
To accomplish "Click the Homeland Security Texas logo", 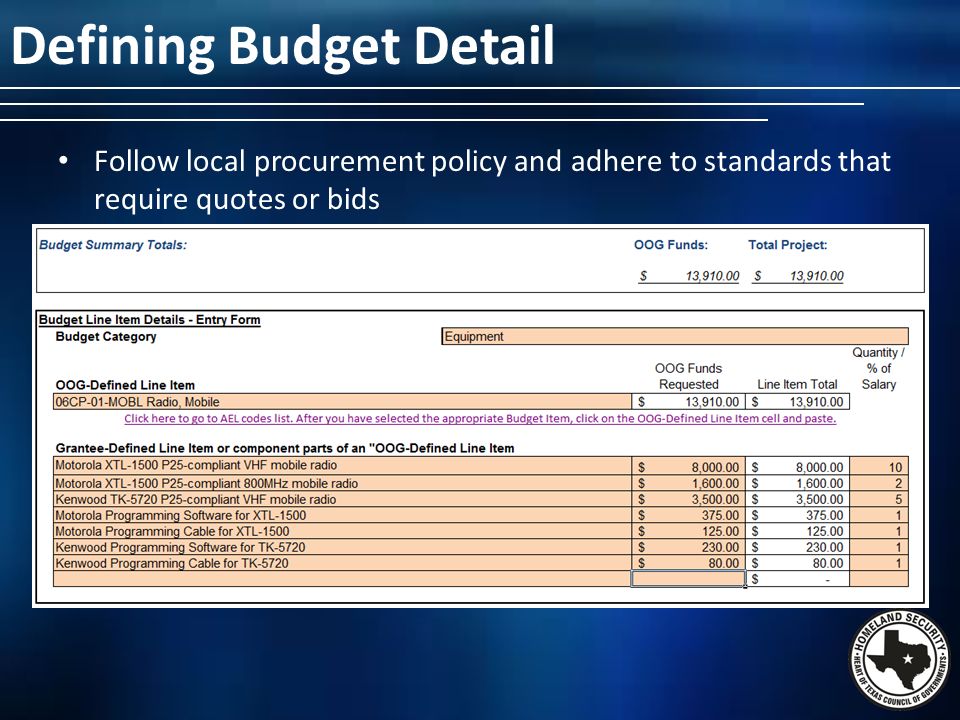I will click(899, 661).
